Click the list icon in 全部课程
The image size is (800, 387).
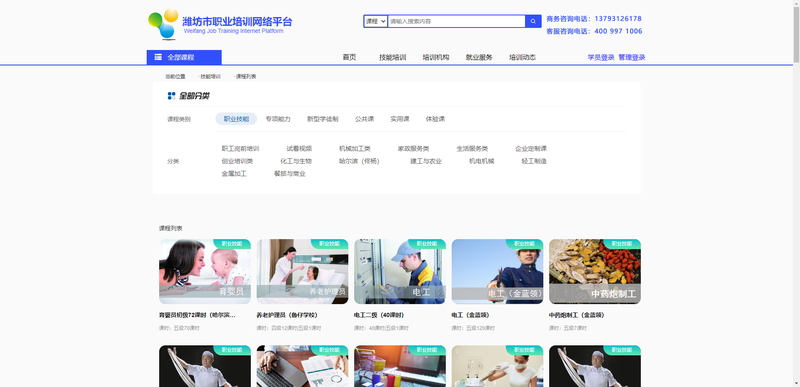click(x=159, y=57)
